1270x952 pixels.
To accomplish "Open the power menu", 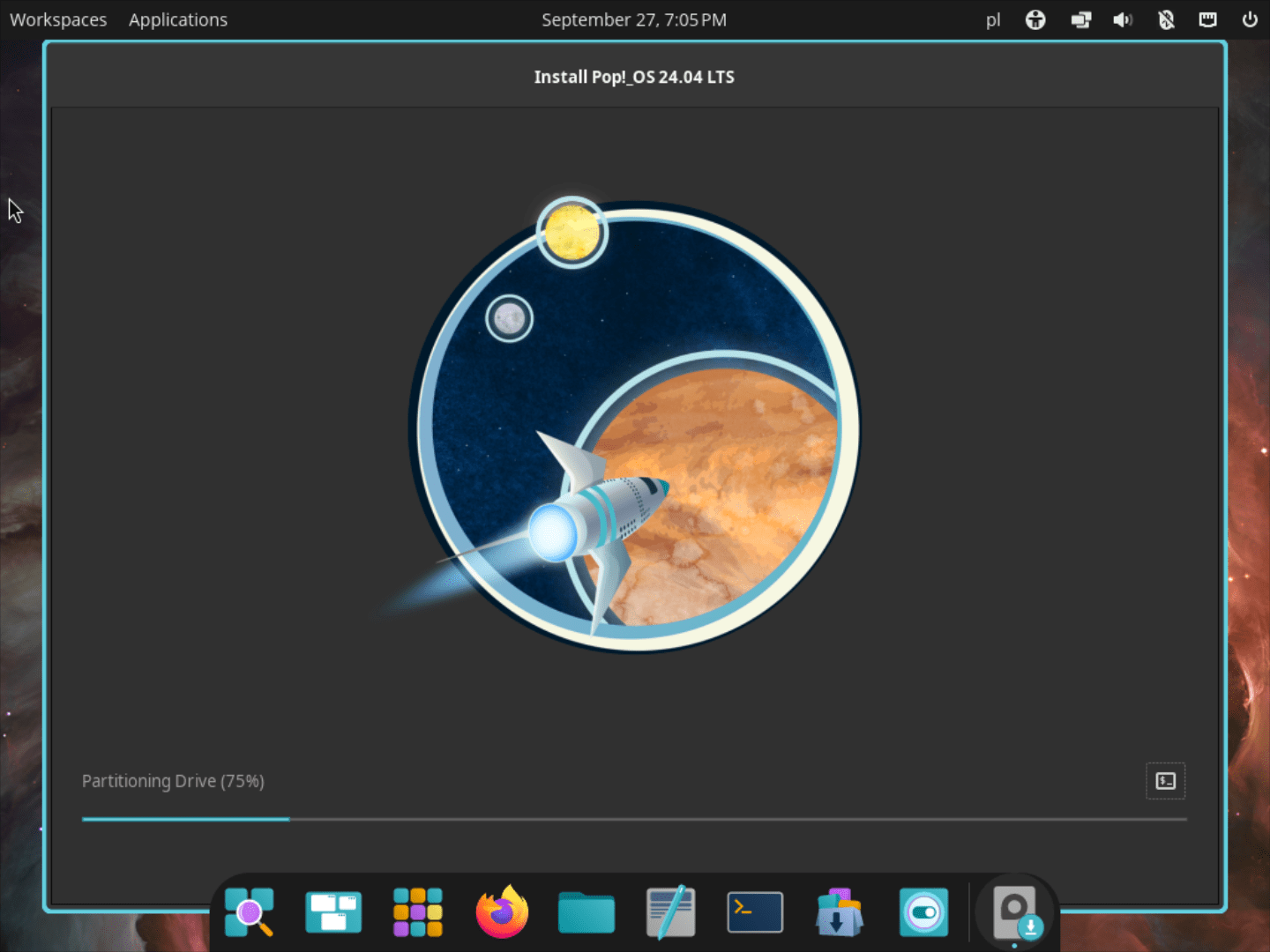I will 1250,19.
